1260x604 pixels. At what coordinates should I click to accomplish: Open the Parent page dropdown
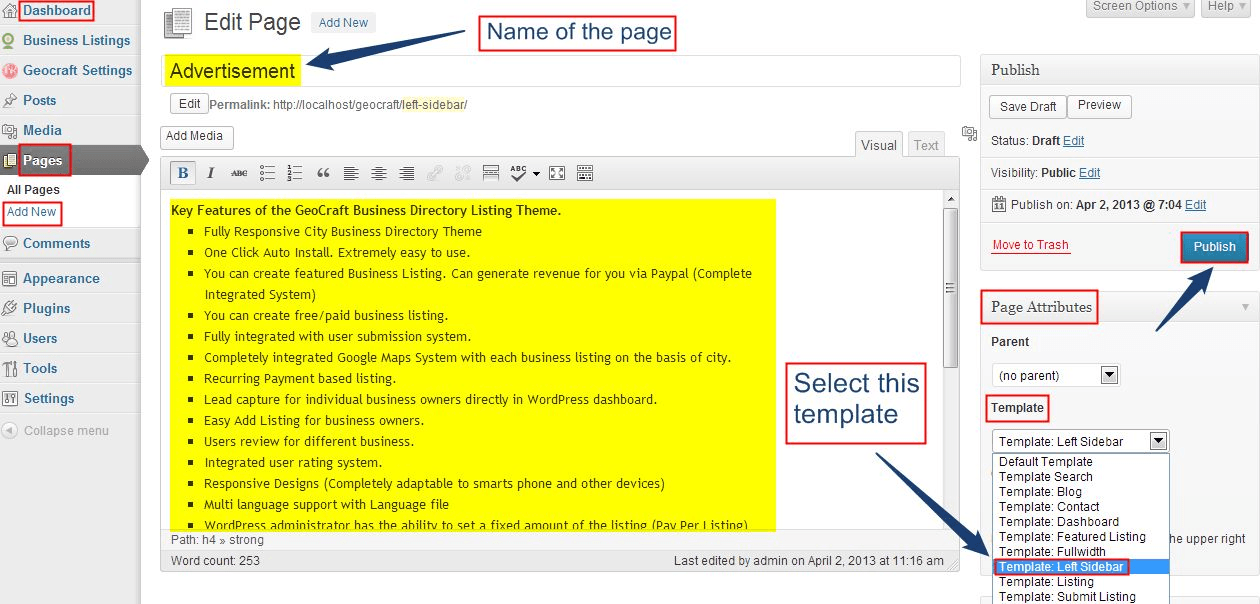[x=1056, y=376]
